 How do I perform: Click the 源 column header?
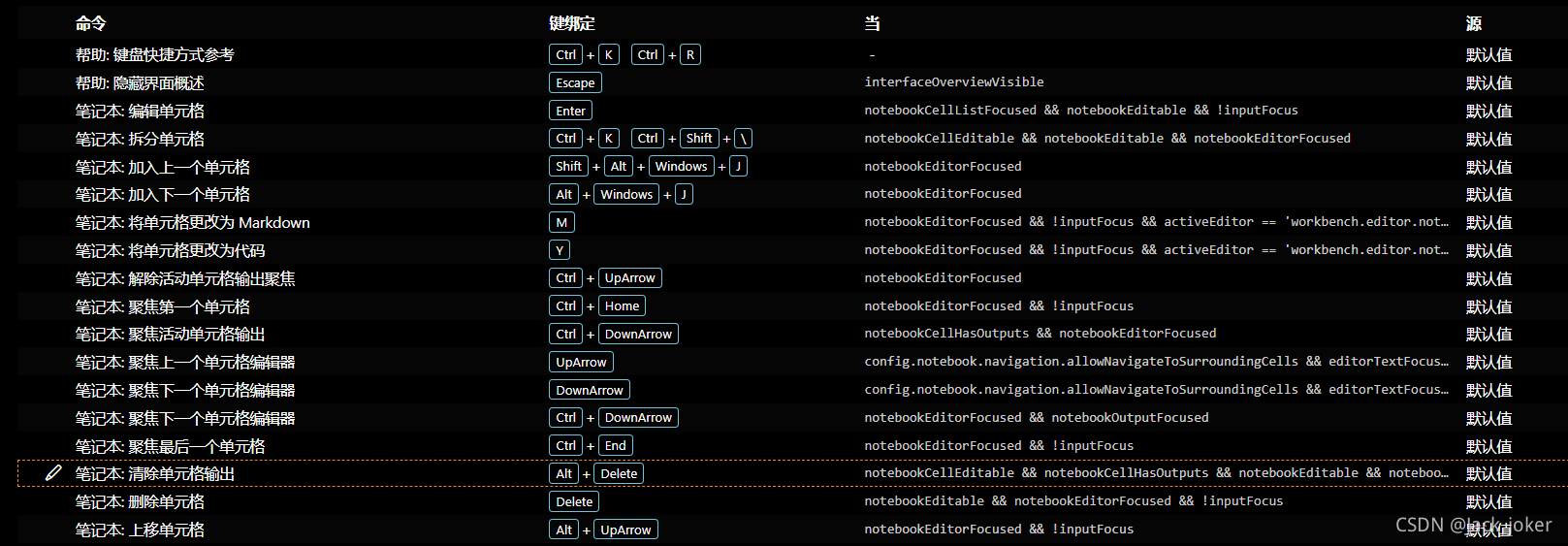tap(1474, 23)
